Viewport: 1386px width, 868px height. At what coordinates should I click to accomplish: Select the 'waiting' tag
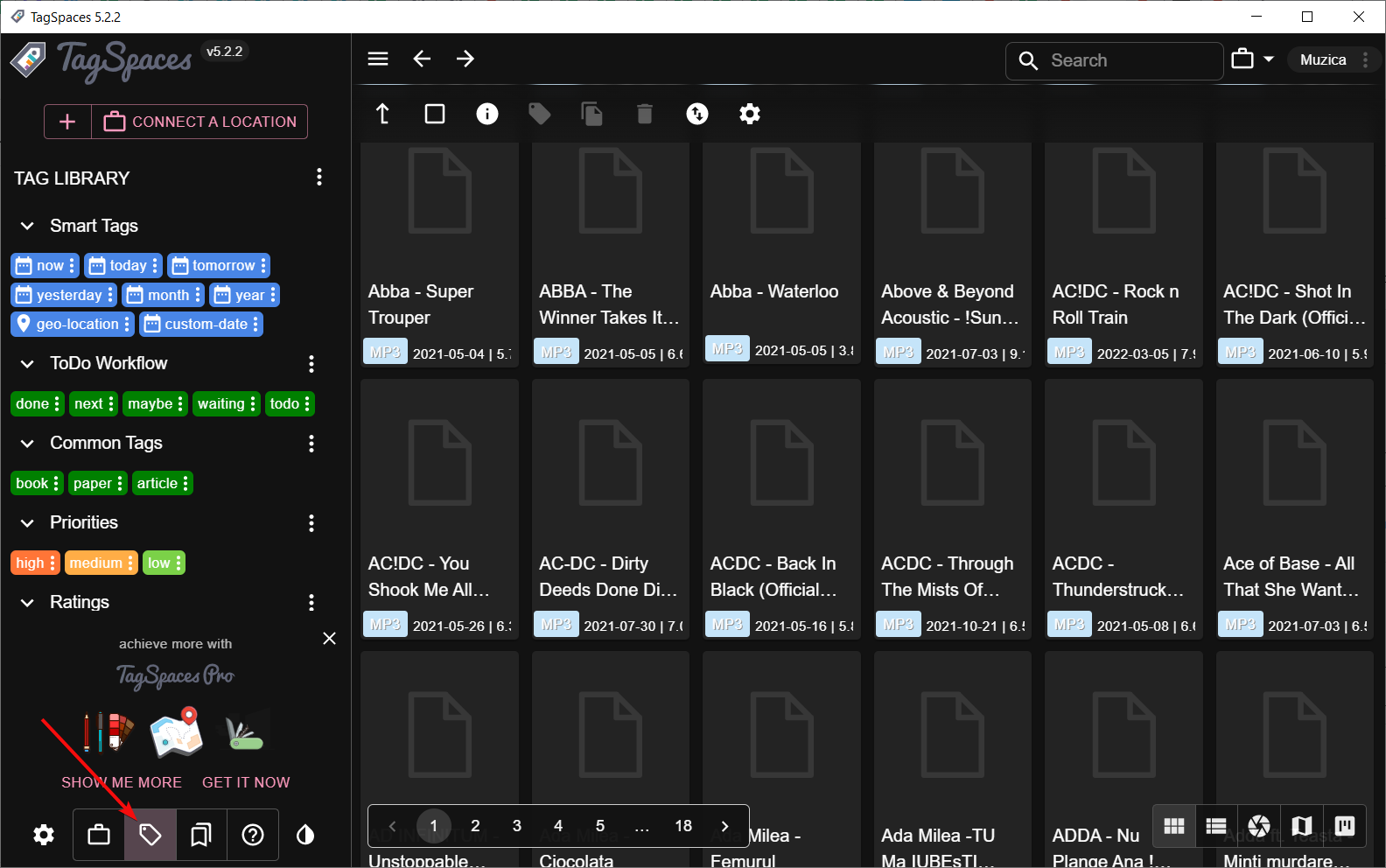[x=226, y=403]
